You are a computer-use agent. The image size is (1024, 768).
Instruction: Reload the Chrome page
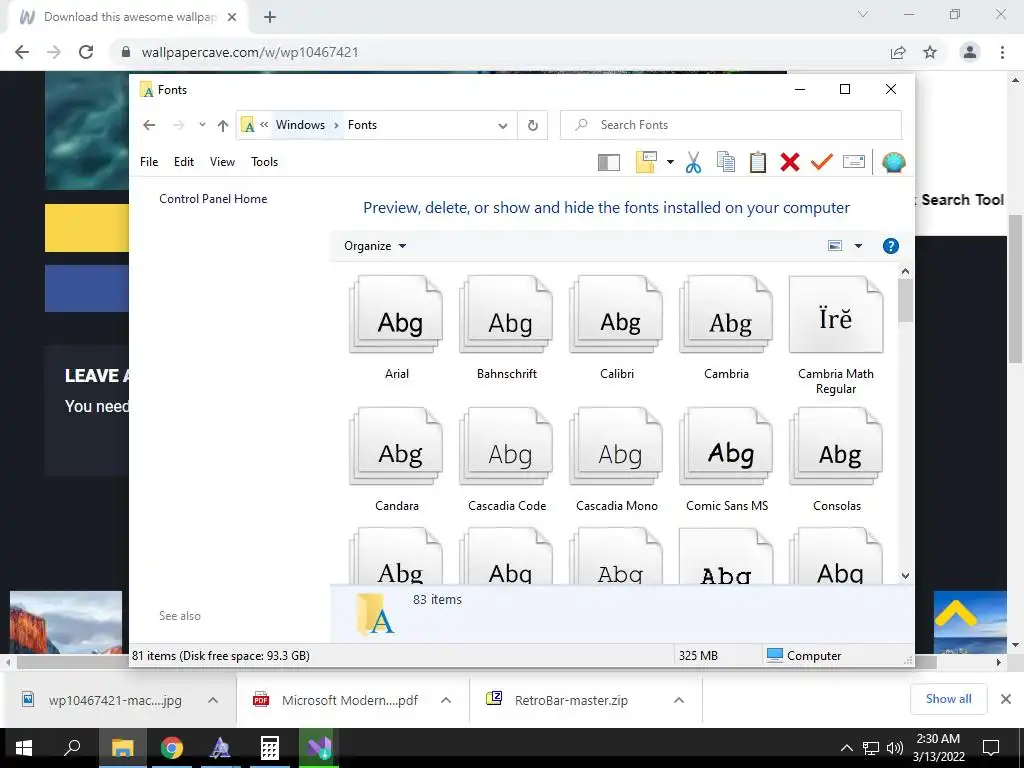(x=86, y=52)
